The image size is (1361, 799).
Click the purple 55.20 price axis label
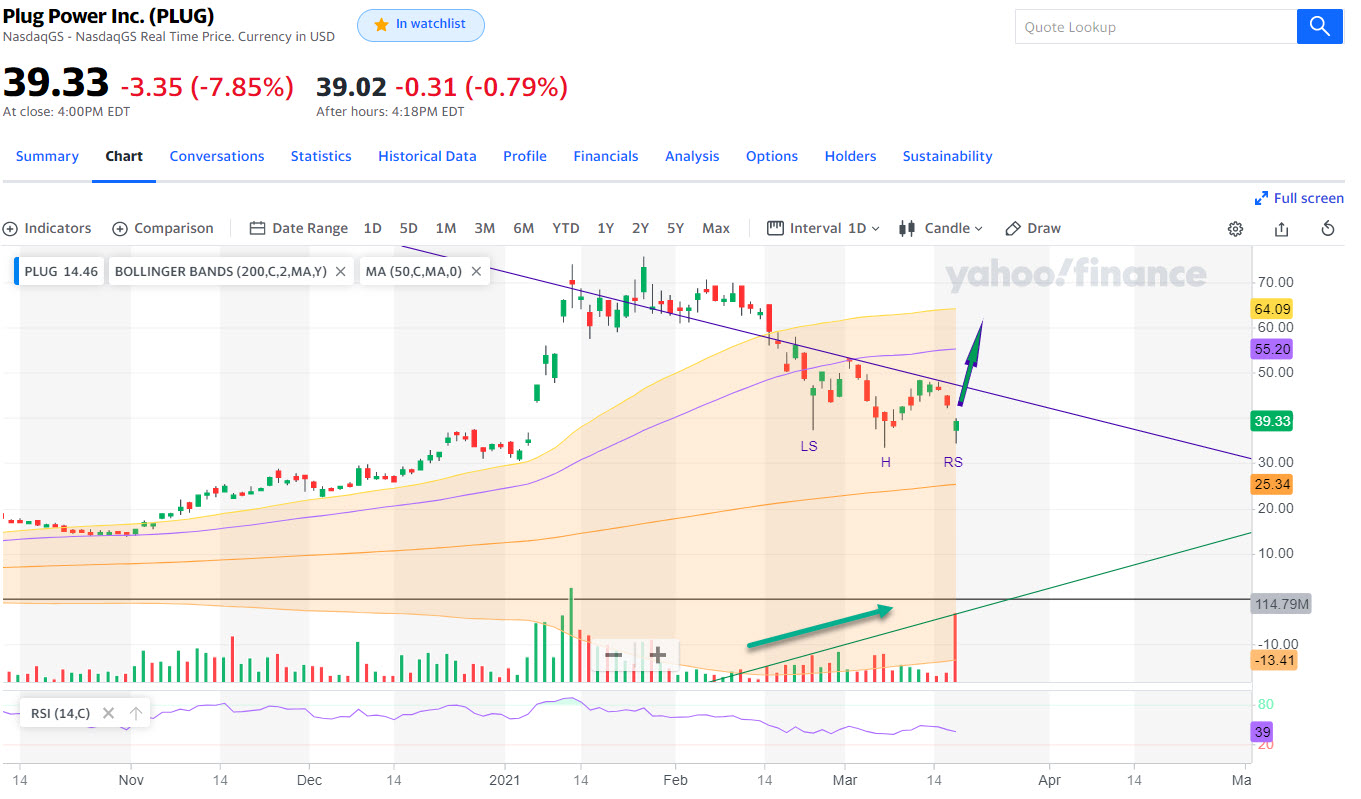pos(1273,349)
